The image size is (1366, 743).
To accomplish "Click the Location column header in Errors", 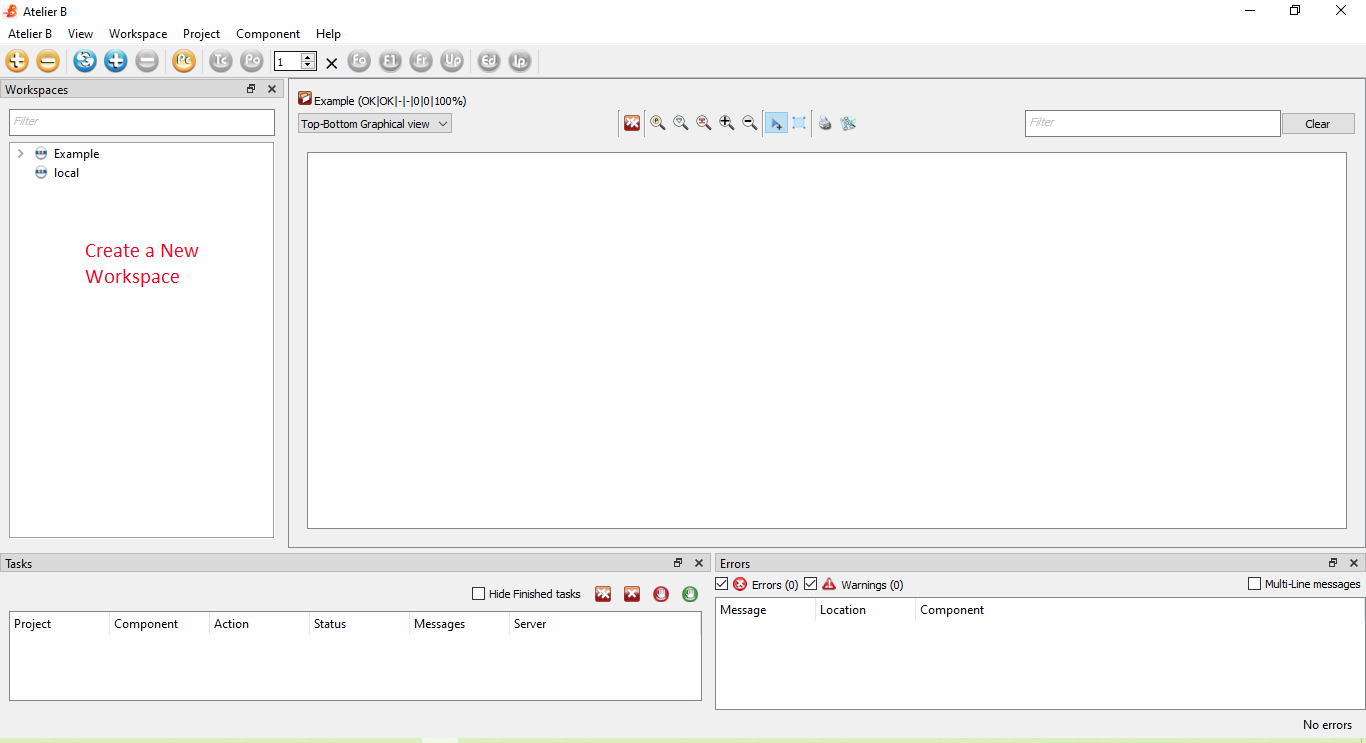I will coord(865,610).
